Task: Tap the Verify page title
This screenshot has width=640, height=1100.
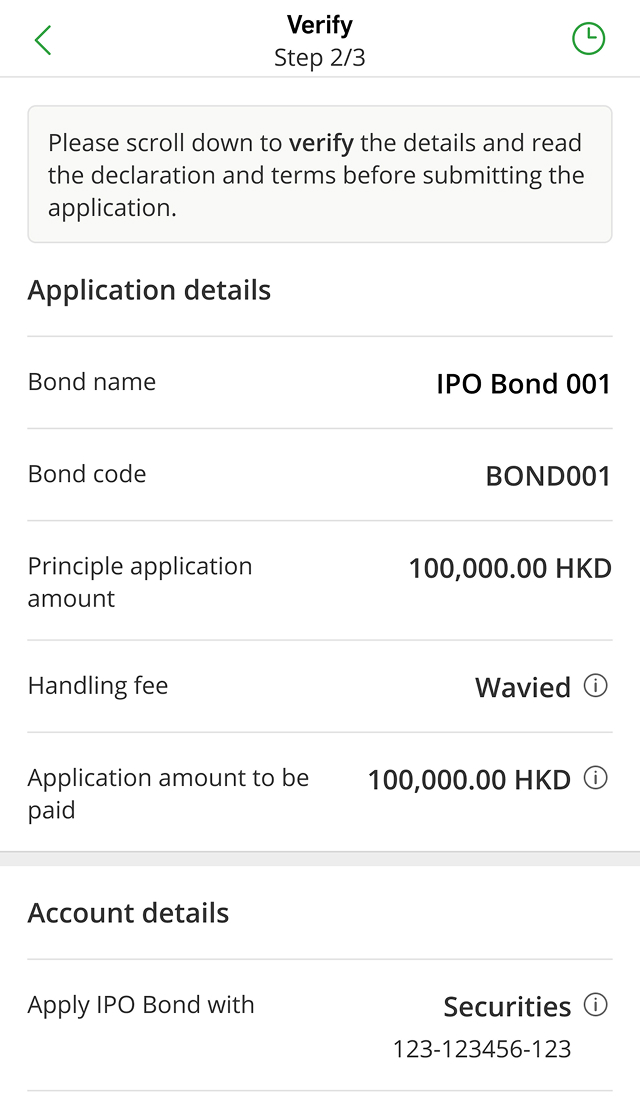Action: tap(320, 25)
